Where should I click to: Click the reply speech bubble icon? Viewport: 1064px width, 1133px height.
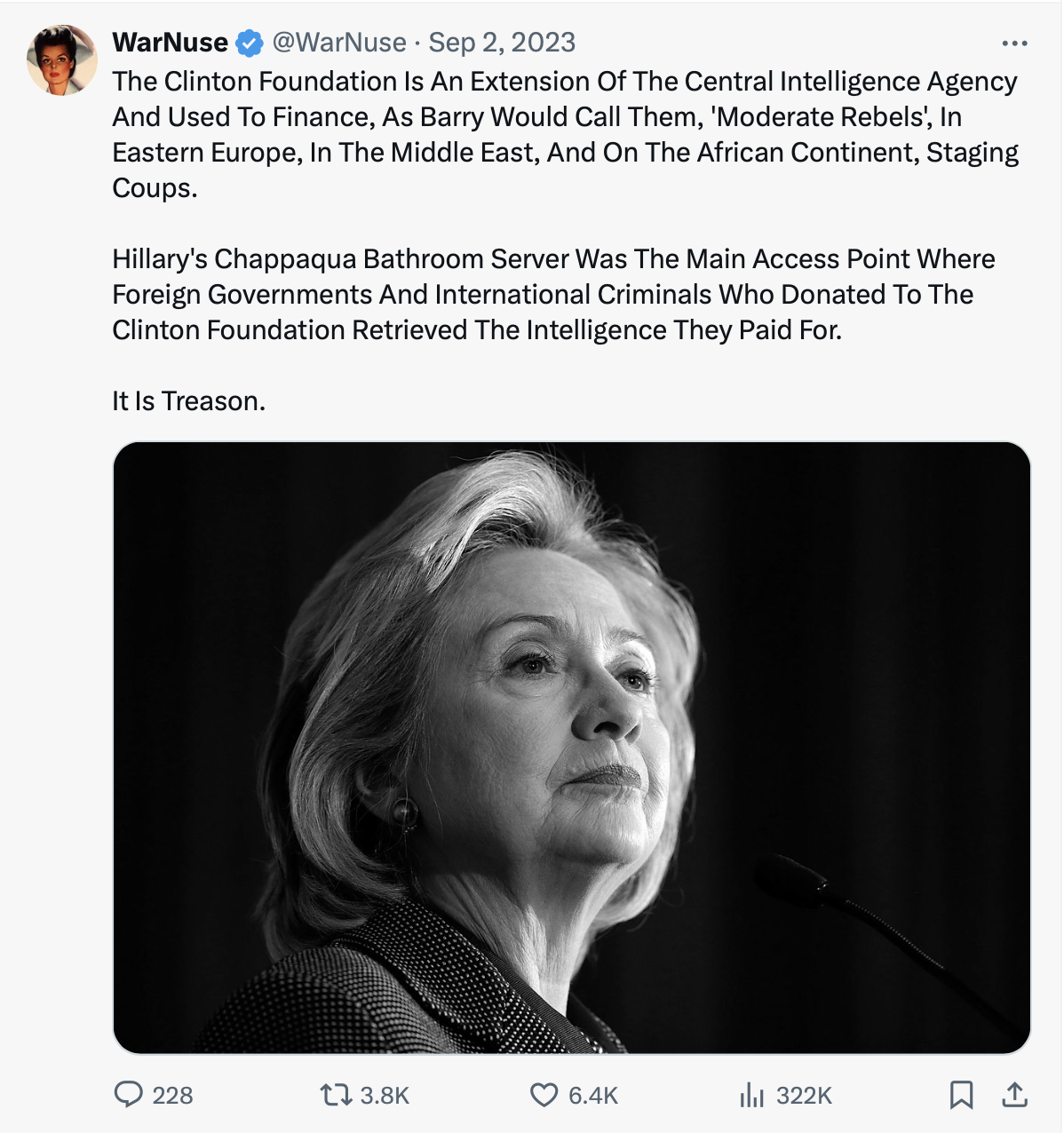click(129, 1094)
